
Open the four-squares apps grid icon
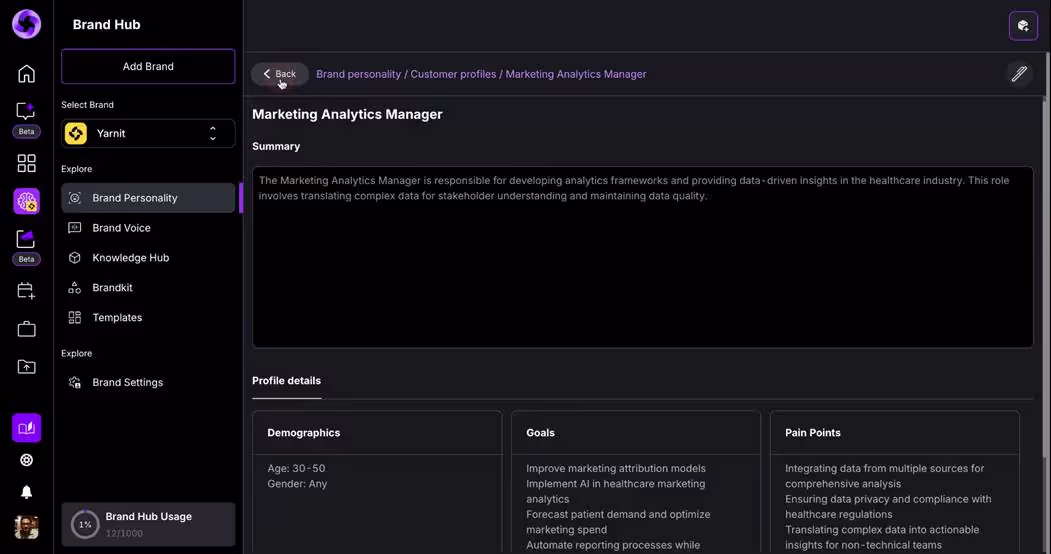[26, 163]
